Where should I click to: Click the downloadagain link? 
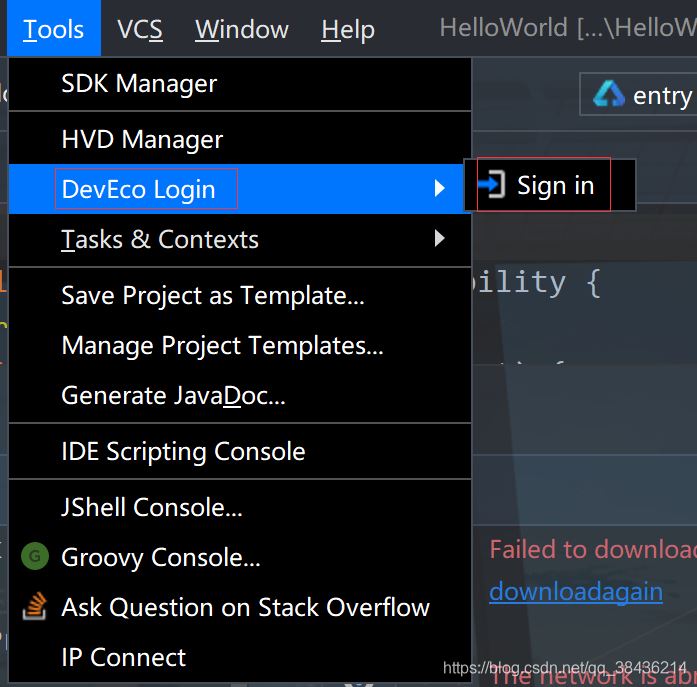click(576, 591)
